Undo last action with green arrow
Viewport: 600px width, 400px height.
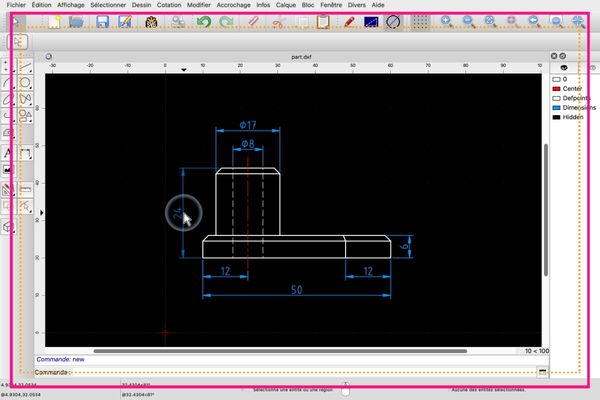click(204, 21)
